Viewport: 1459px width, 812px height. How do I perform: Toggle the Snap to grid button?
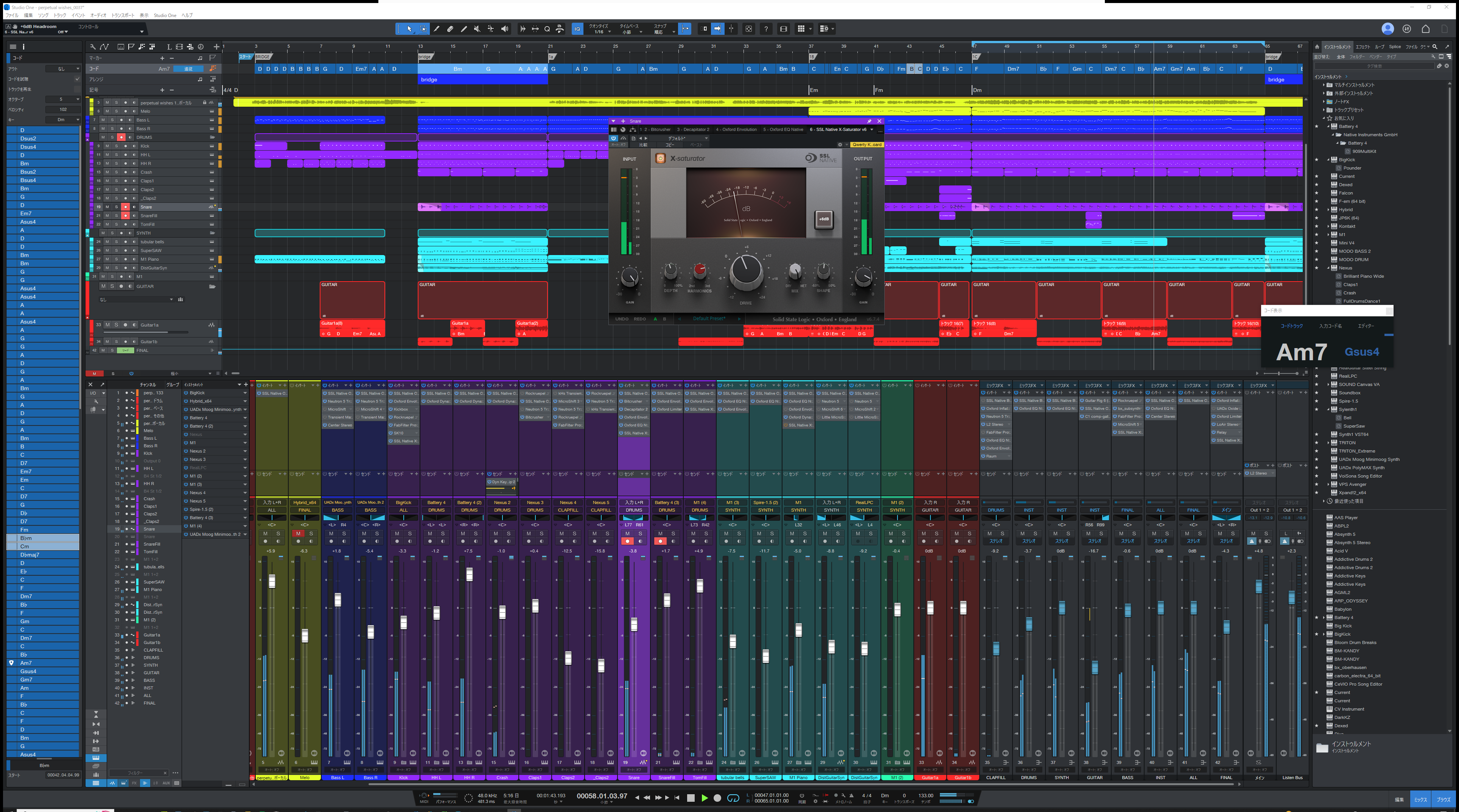coord(685,29)
